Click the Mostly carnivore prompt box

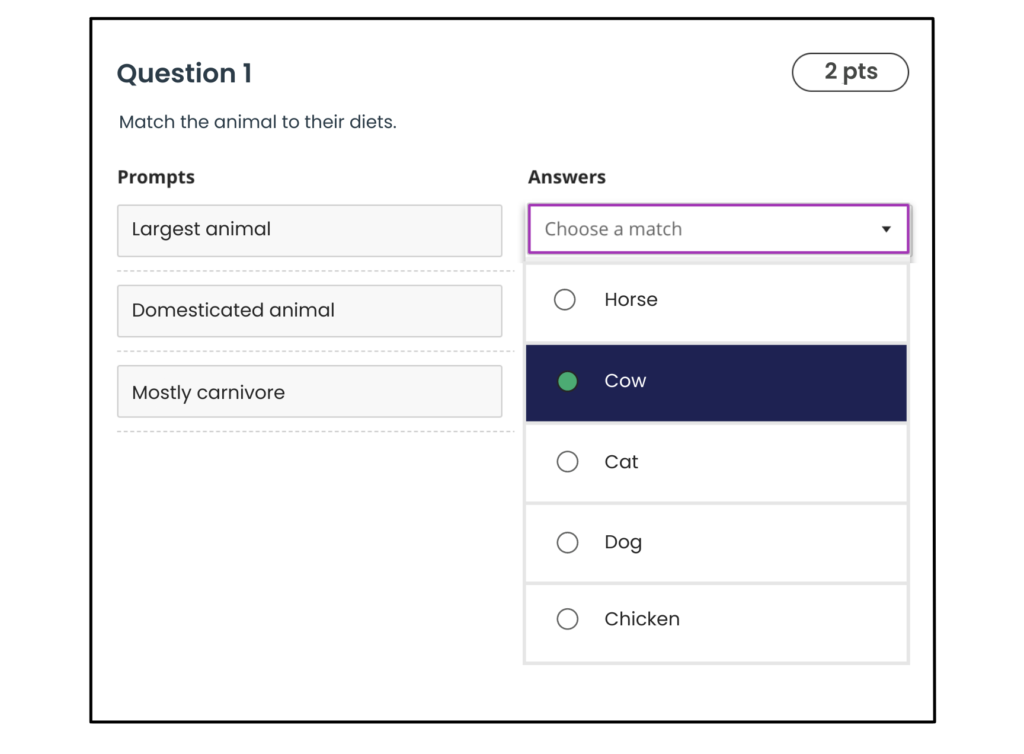click(x=309, y=391)
